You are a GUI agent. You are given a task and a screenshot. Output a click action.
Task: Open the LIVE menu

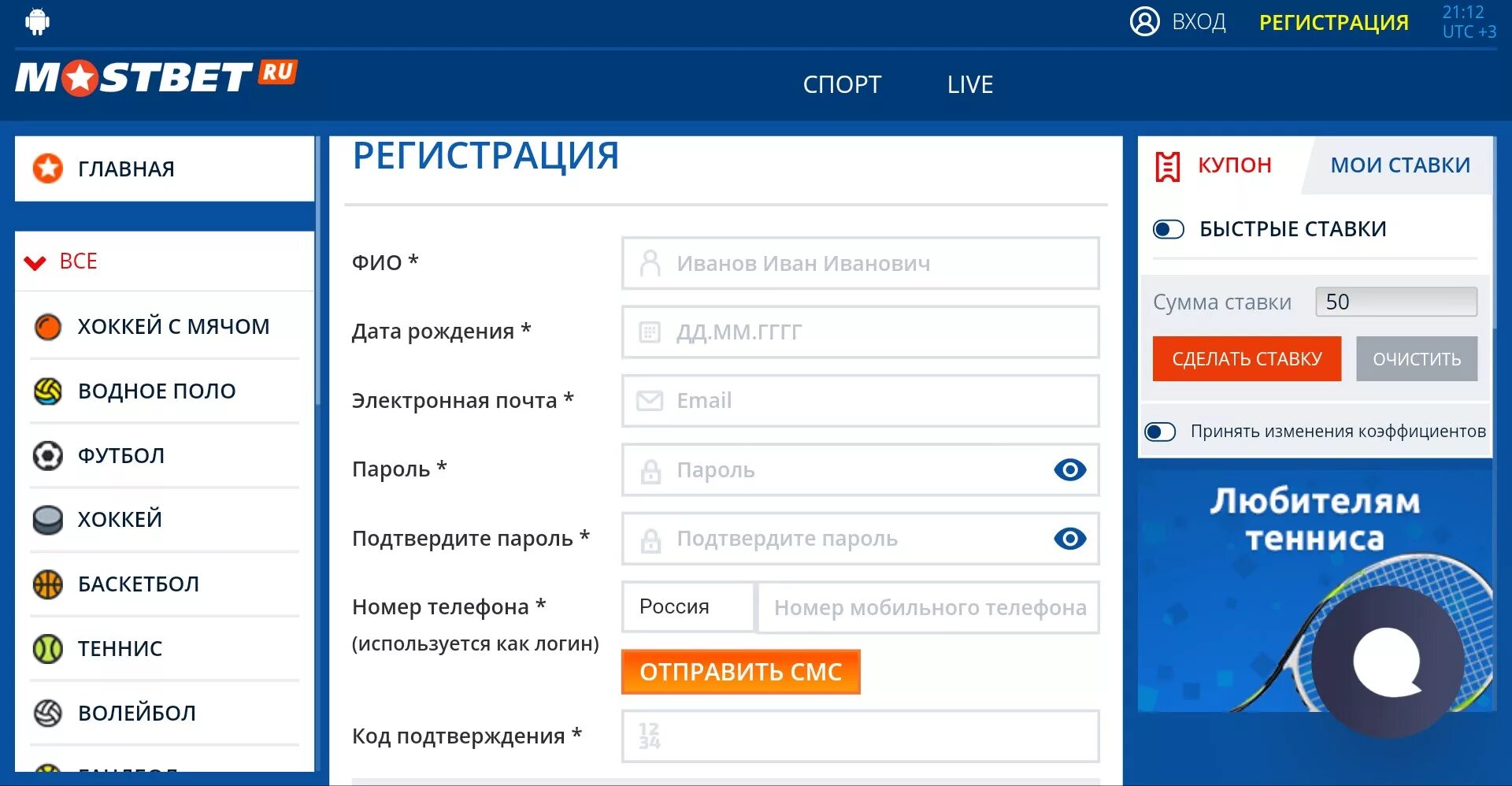(970, 84)
